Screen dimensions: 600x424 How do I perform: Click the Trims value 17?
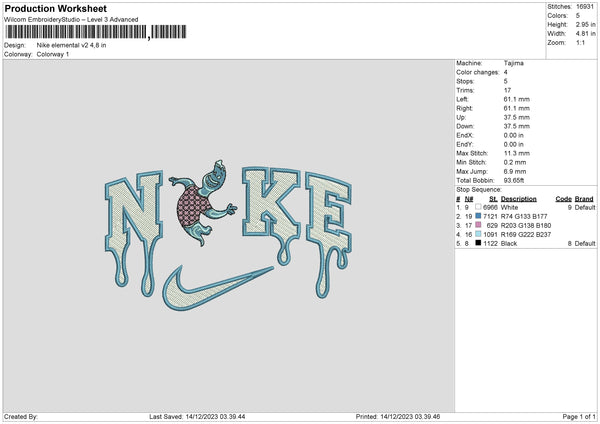point(507,90)
